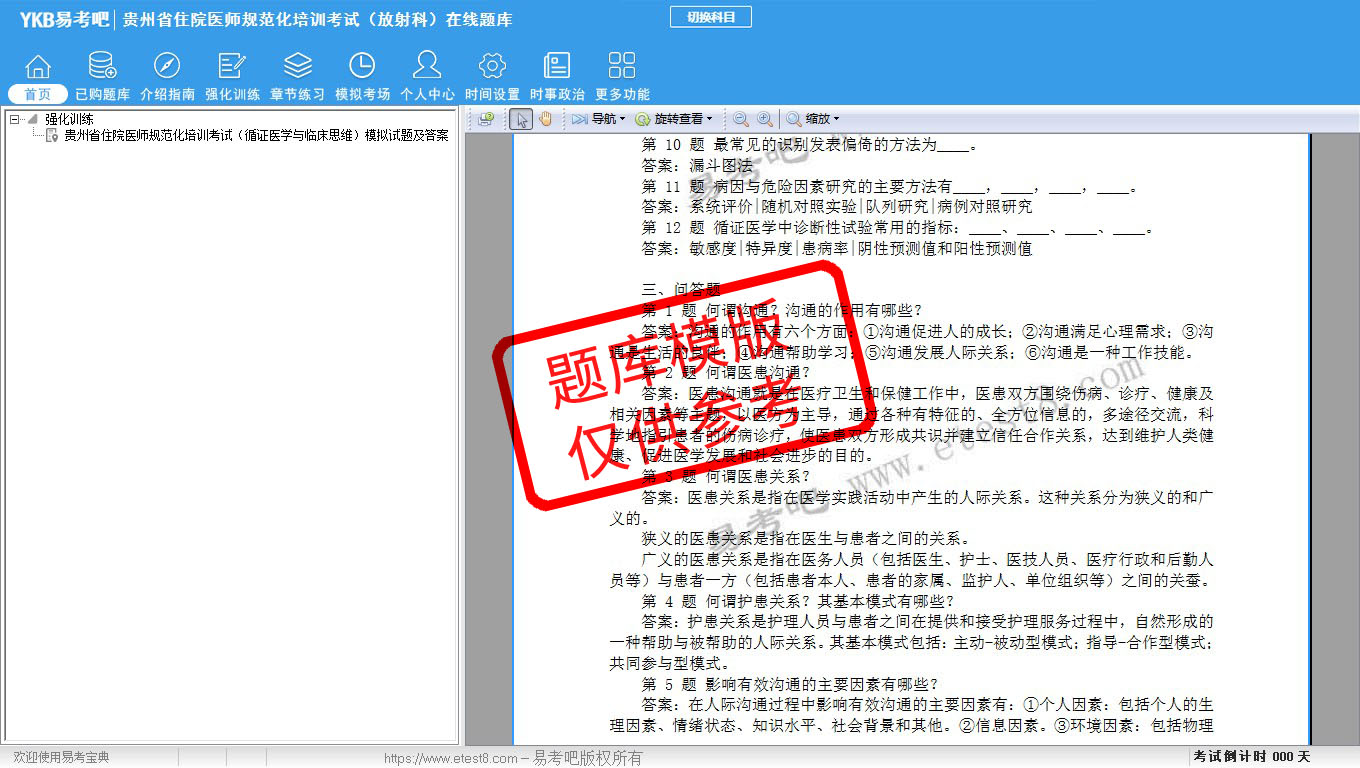Click the print document toolbar icon

click(486, 119)
